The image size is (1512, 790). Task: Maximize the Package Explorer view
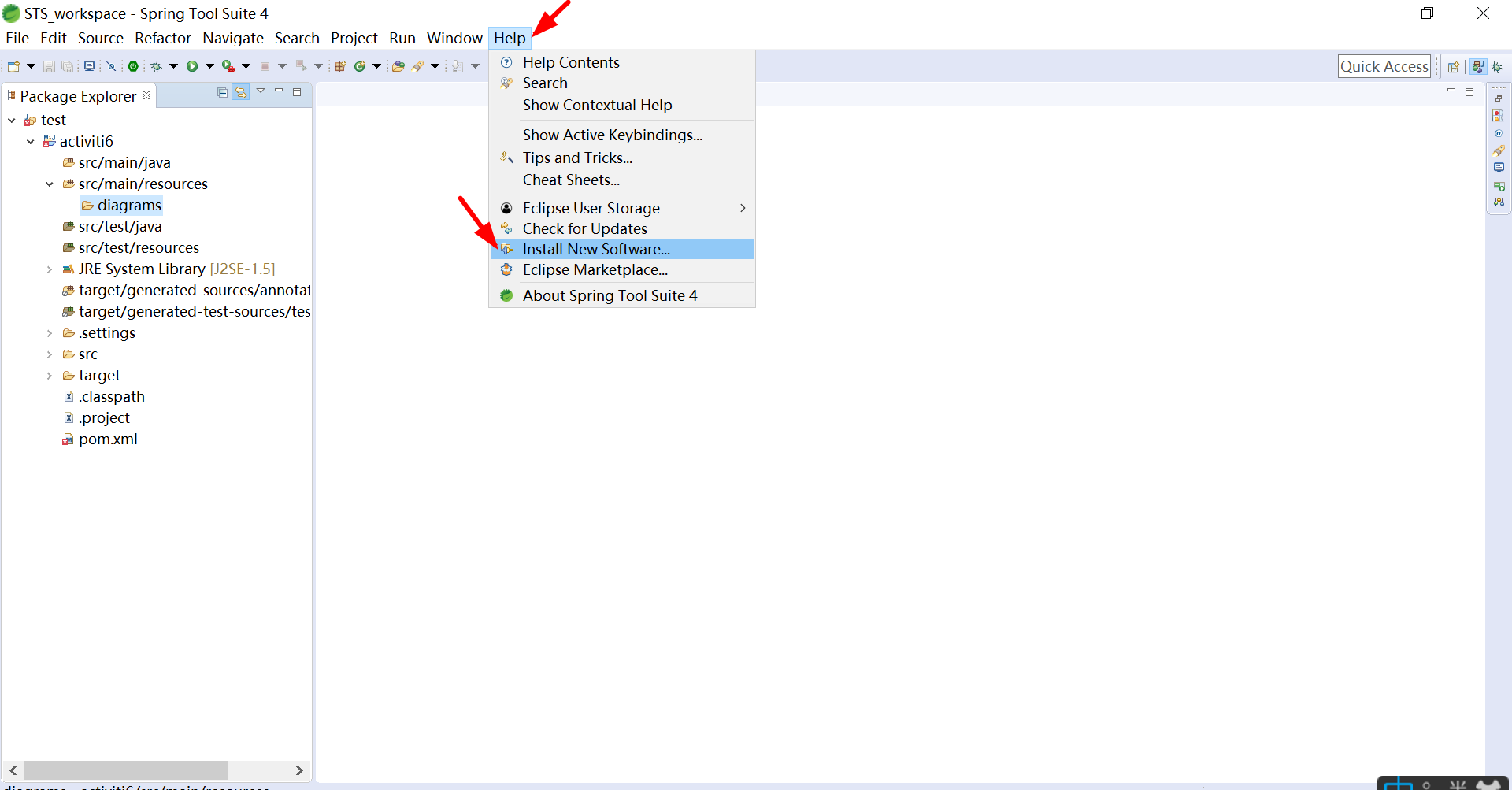(297, 92)
